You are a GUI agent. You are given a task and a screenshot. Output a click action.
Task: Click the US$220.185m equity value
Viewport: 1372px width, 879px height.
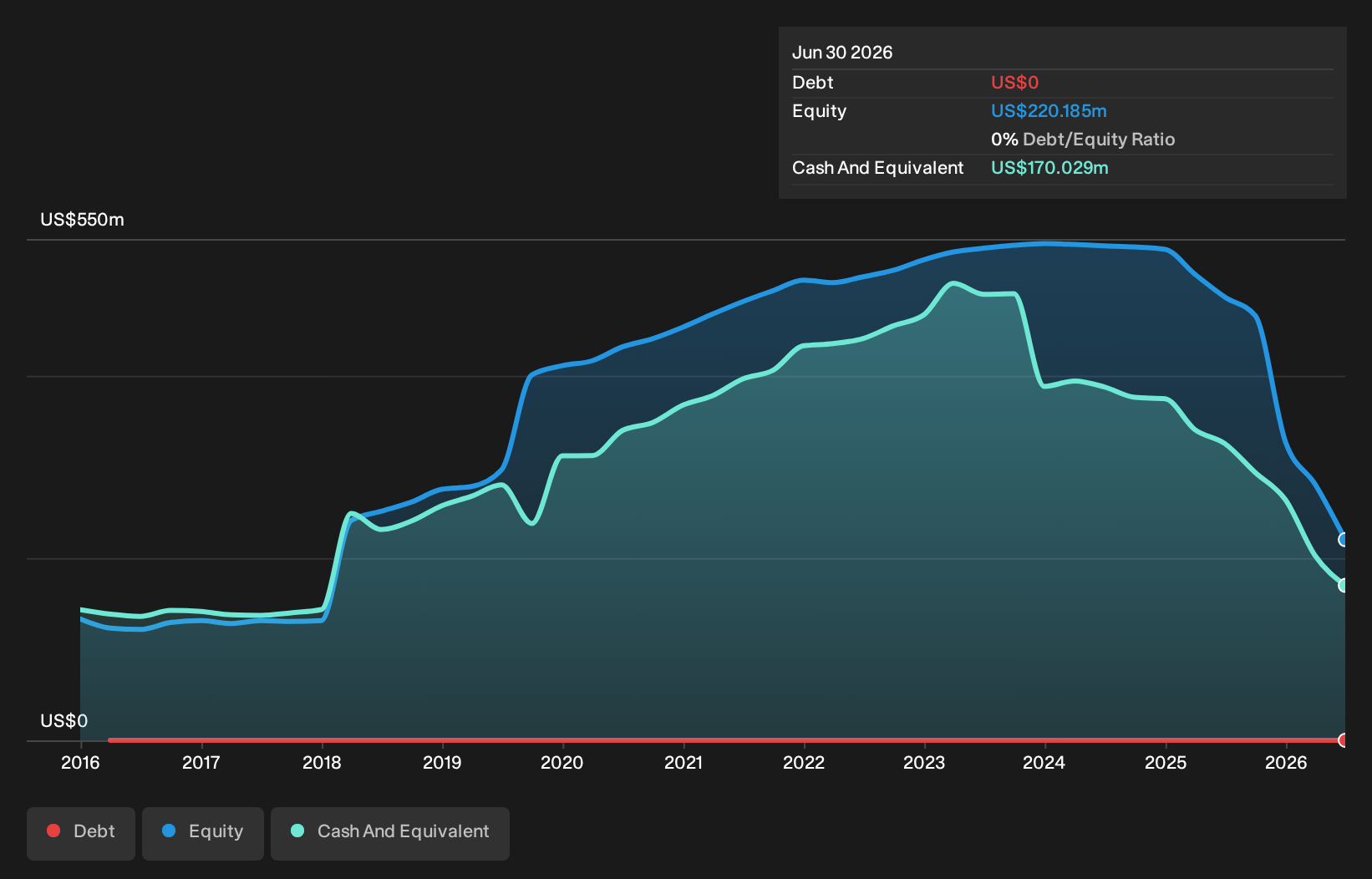tap(1049, 111)
